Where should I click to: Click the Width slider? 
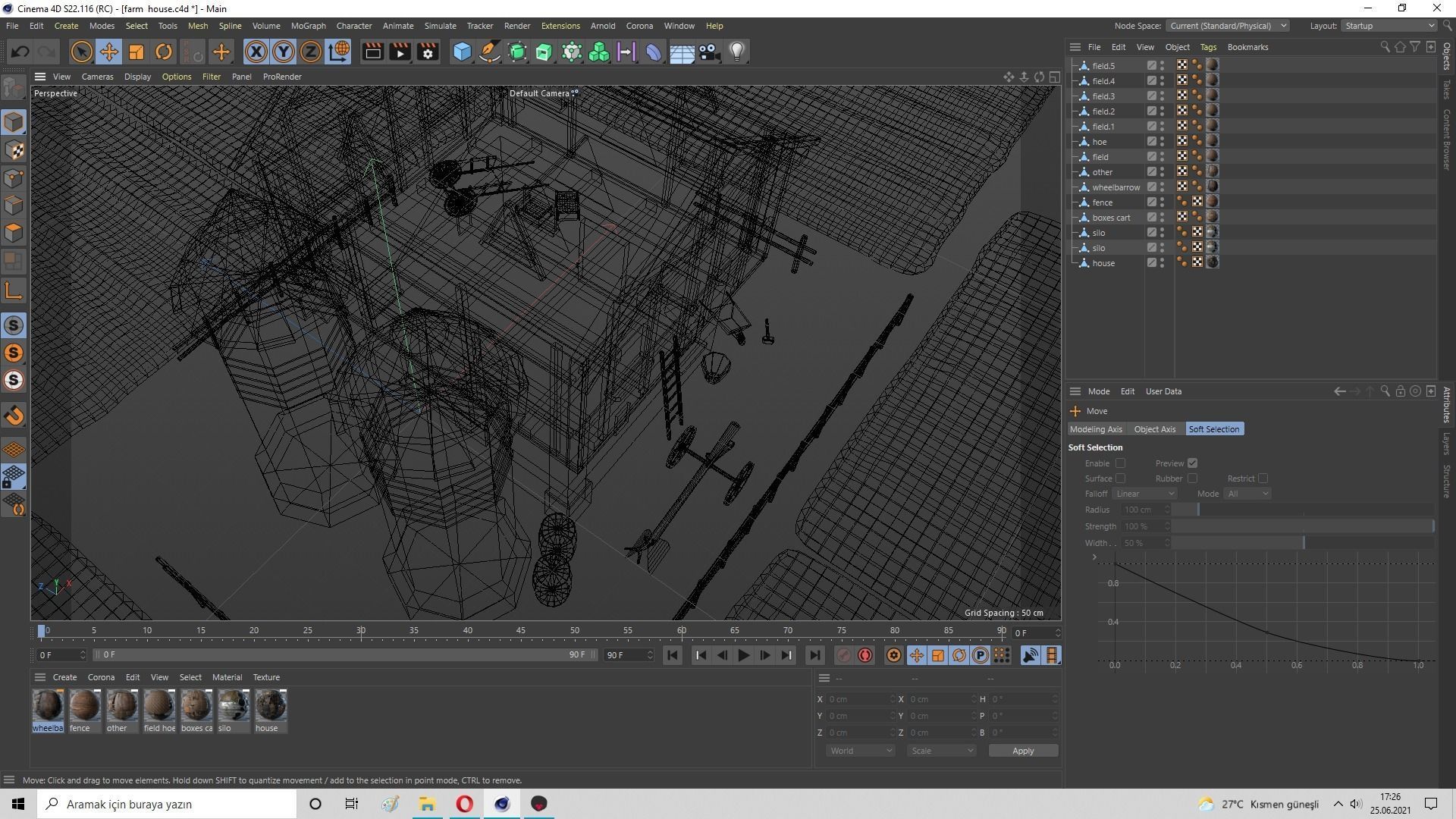(x=1303, y=543)
